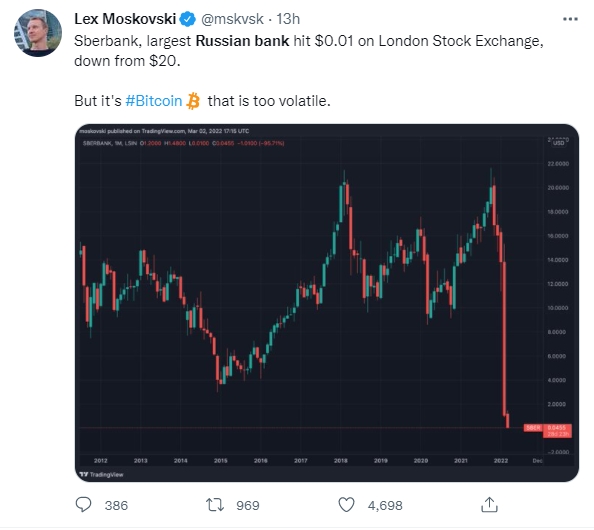Click the red SBER price label
Viewport: 594px width, 530px height.
(533, 428)
